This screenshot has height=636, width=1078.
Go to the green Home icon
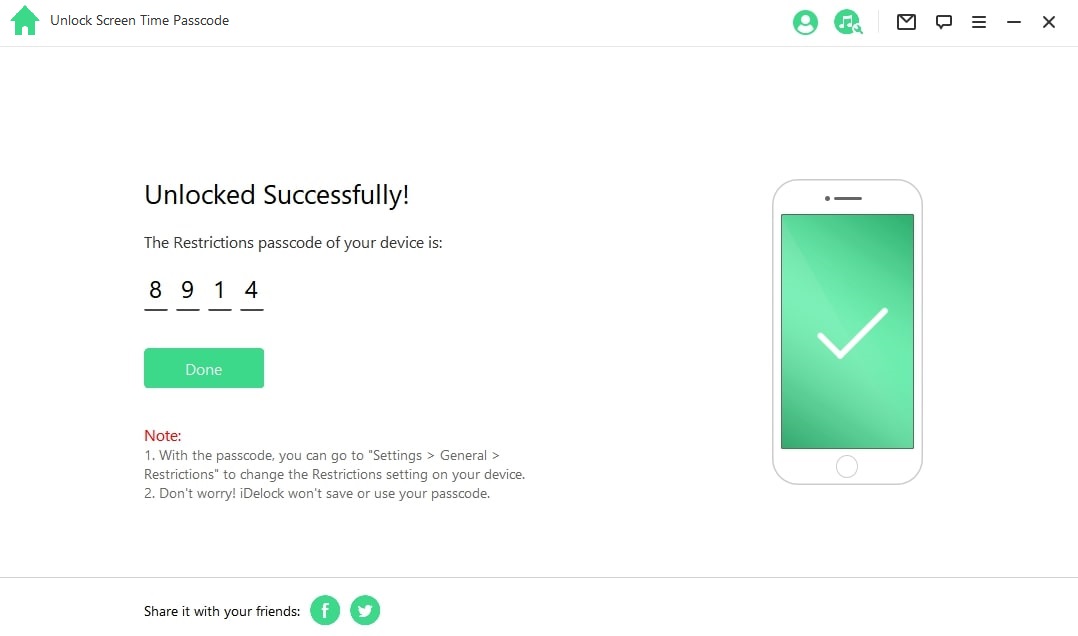click(x=25, y=21)
